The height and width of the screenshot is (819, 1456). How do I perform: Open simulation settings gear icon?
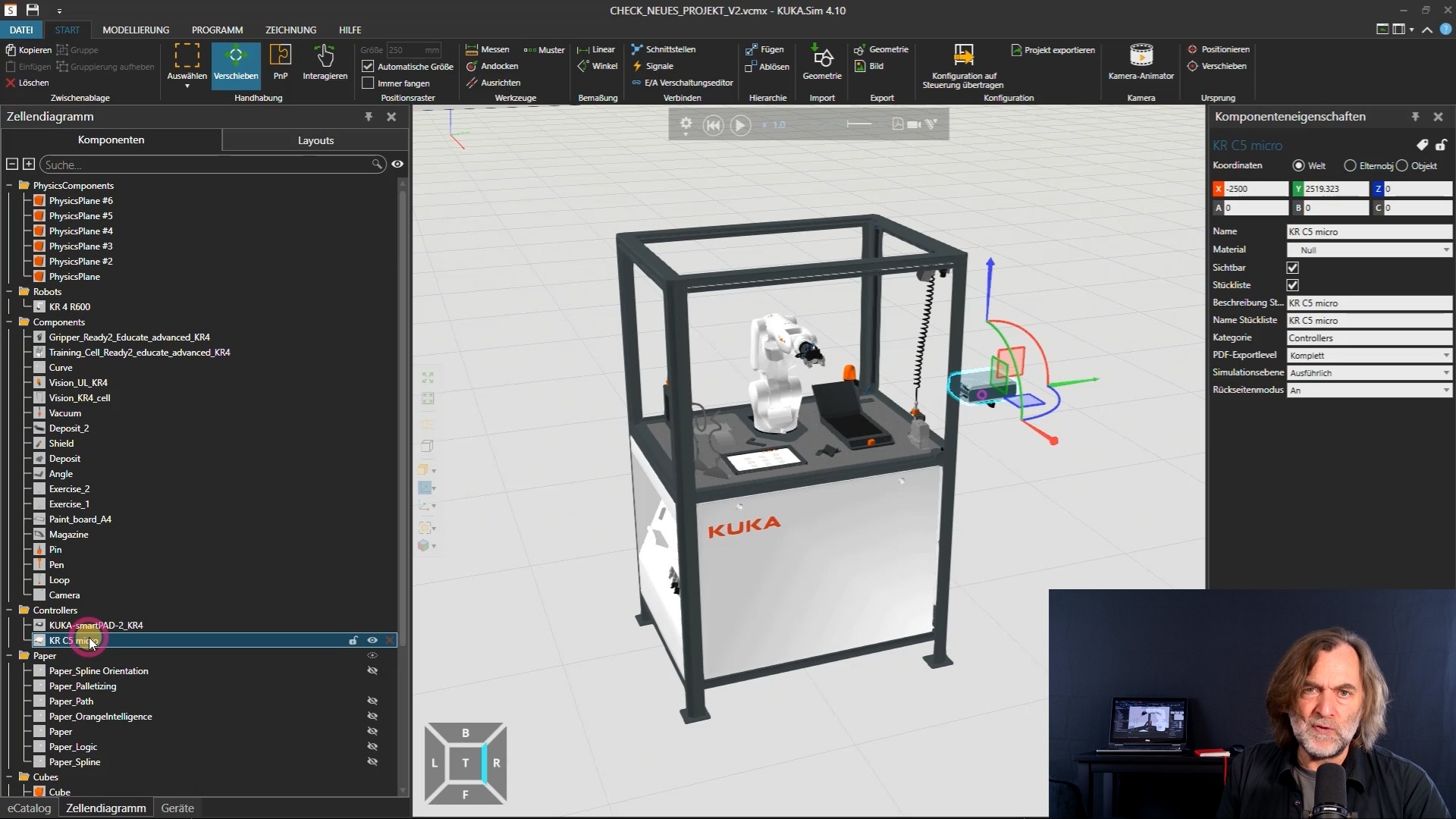click(686, 124)
